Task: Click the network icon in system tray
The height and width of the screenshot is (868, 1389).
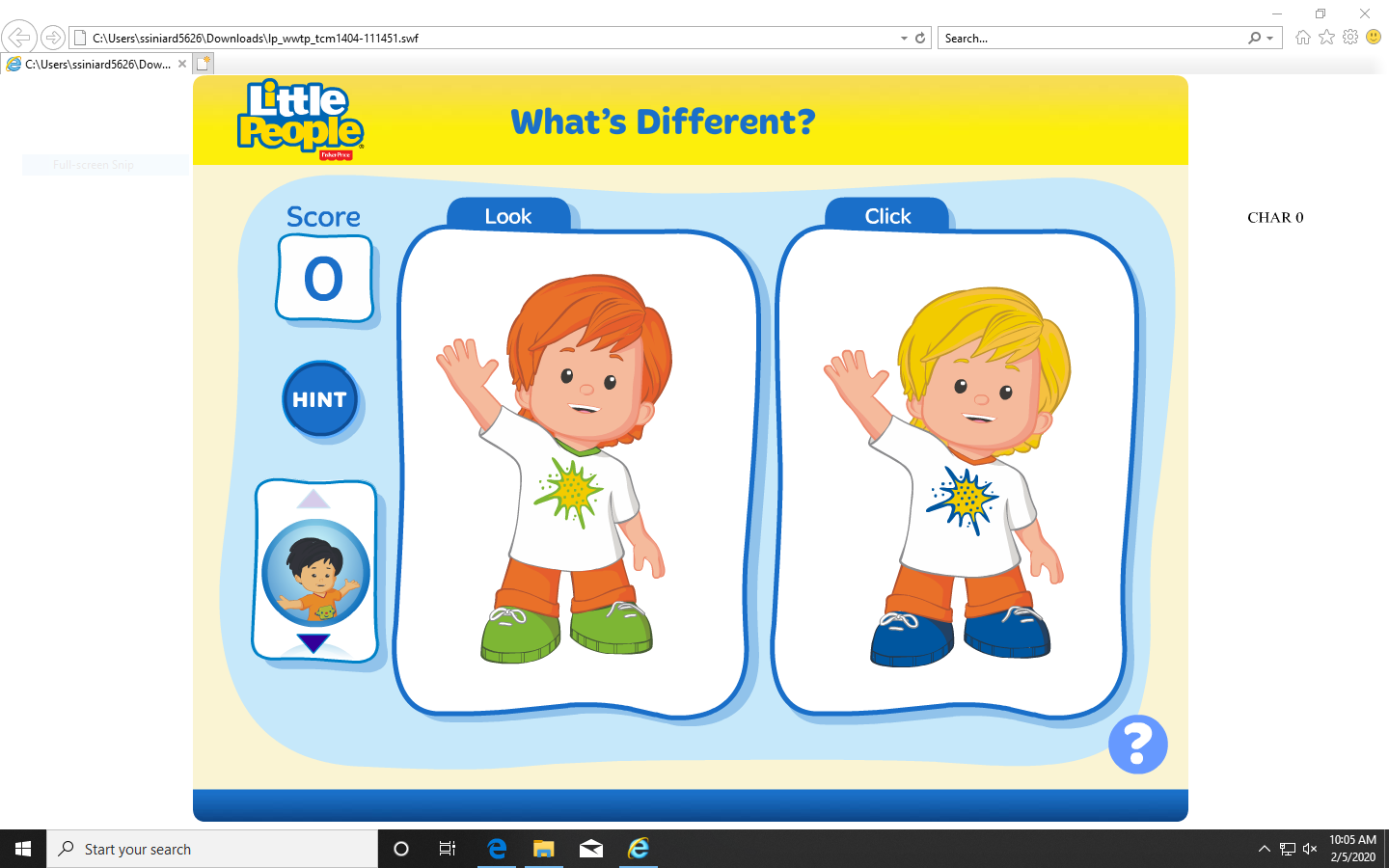Action: coord(1287,849)
